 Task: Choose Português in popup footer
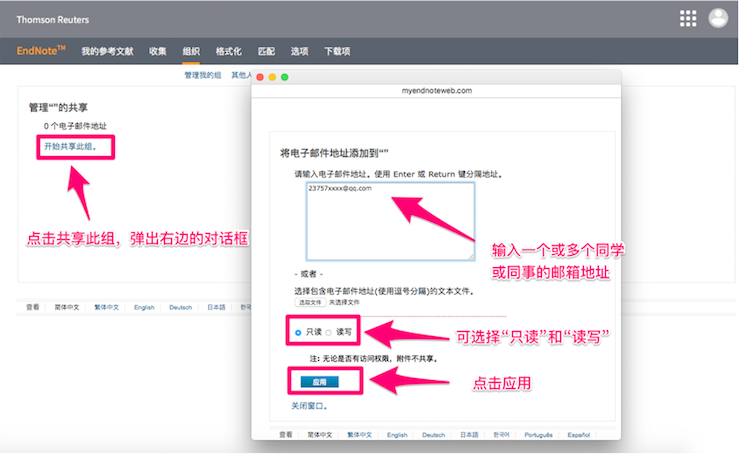(538, 435)
